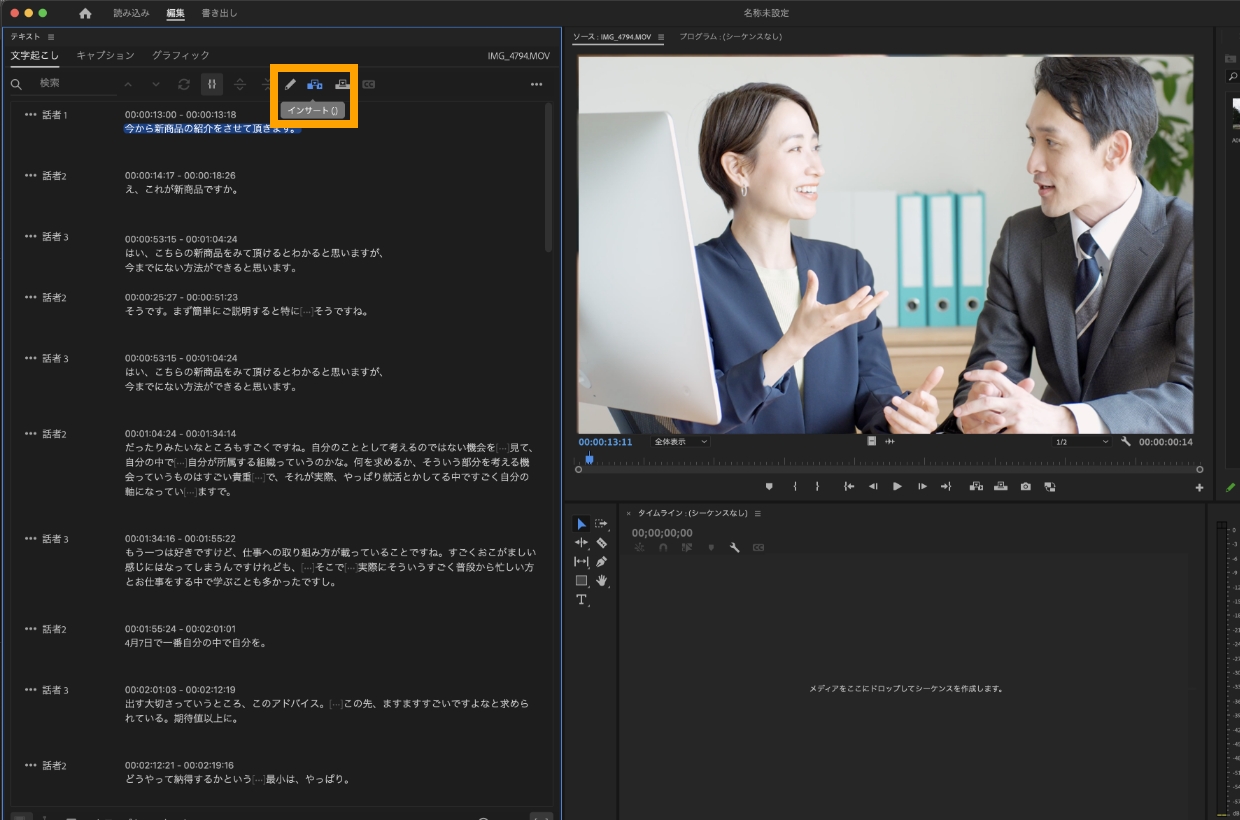Click 話者3 label at 00:02:01:03

tap(55, 690)
